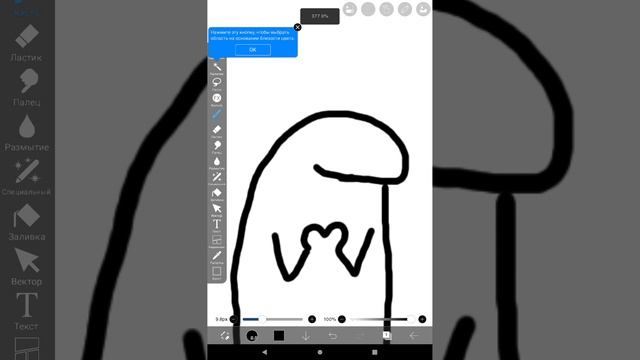Tap Android back navigation button

(x=264, y=352)
